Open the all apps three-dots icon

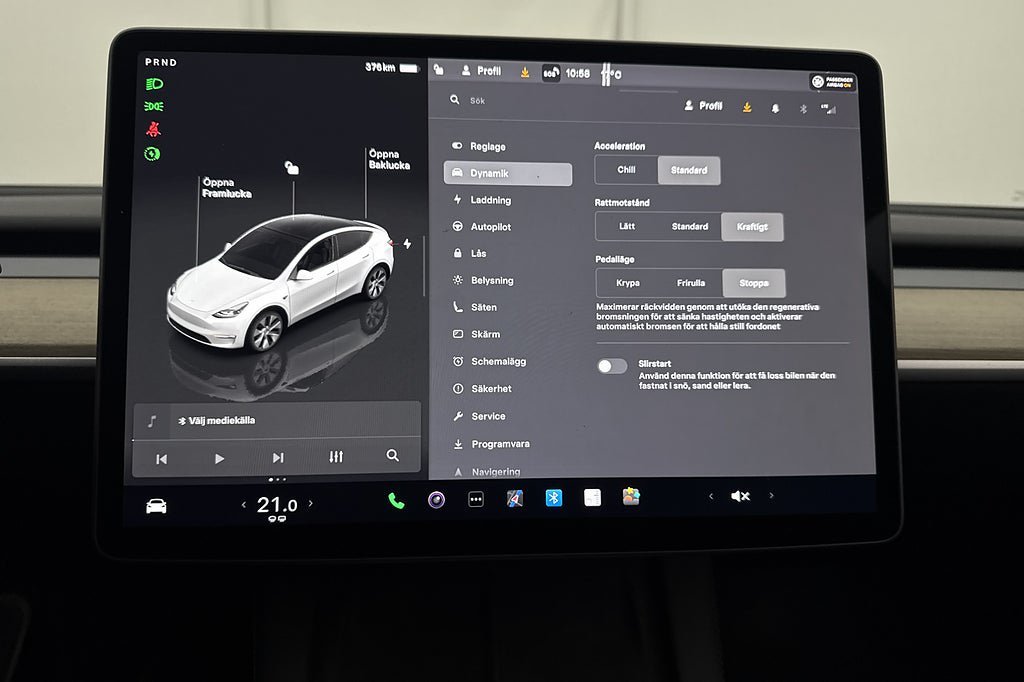click(x=476, y=500)
